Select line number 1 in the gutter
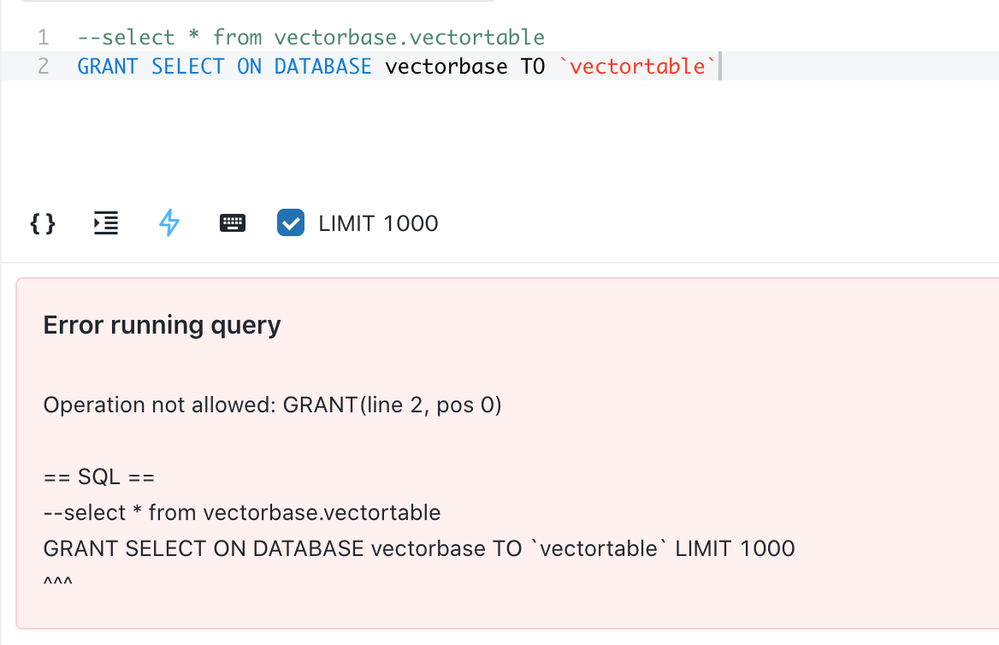The width and height of the screenshot is (999, 645). [x=43, y=38]
